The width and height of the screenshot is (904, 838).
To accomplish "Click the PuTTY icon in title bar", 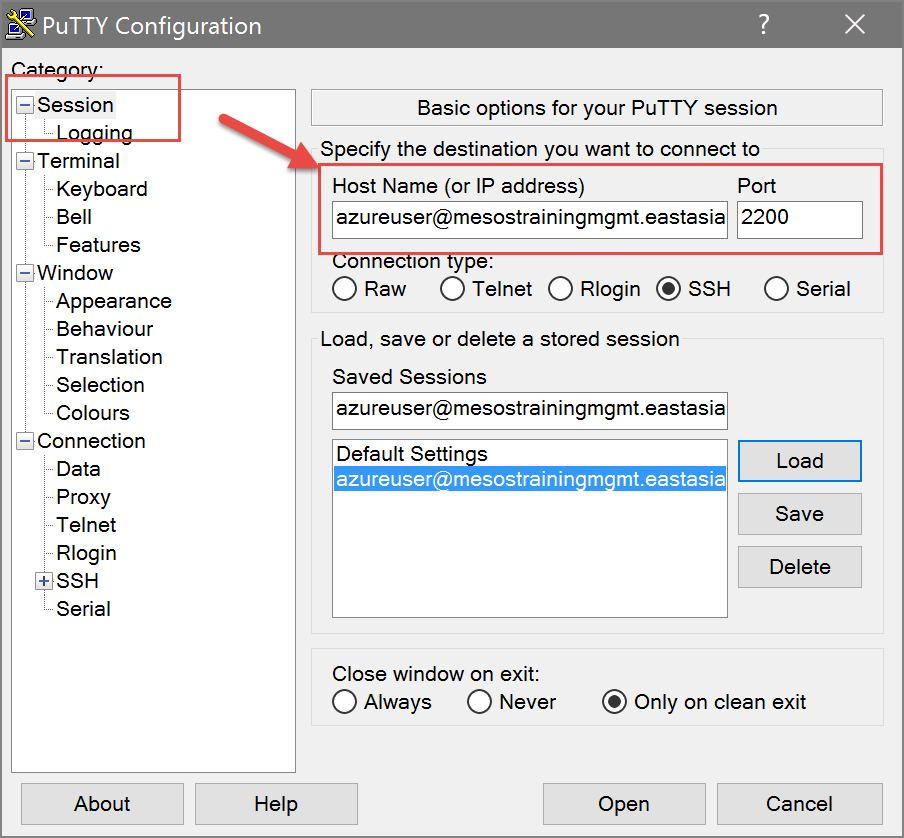I will [21, 25].
